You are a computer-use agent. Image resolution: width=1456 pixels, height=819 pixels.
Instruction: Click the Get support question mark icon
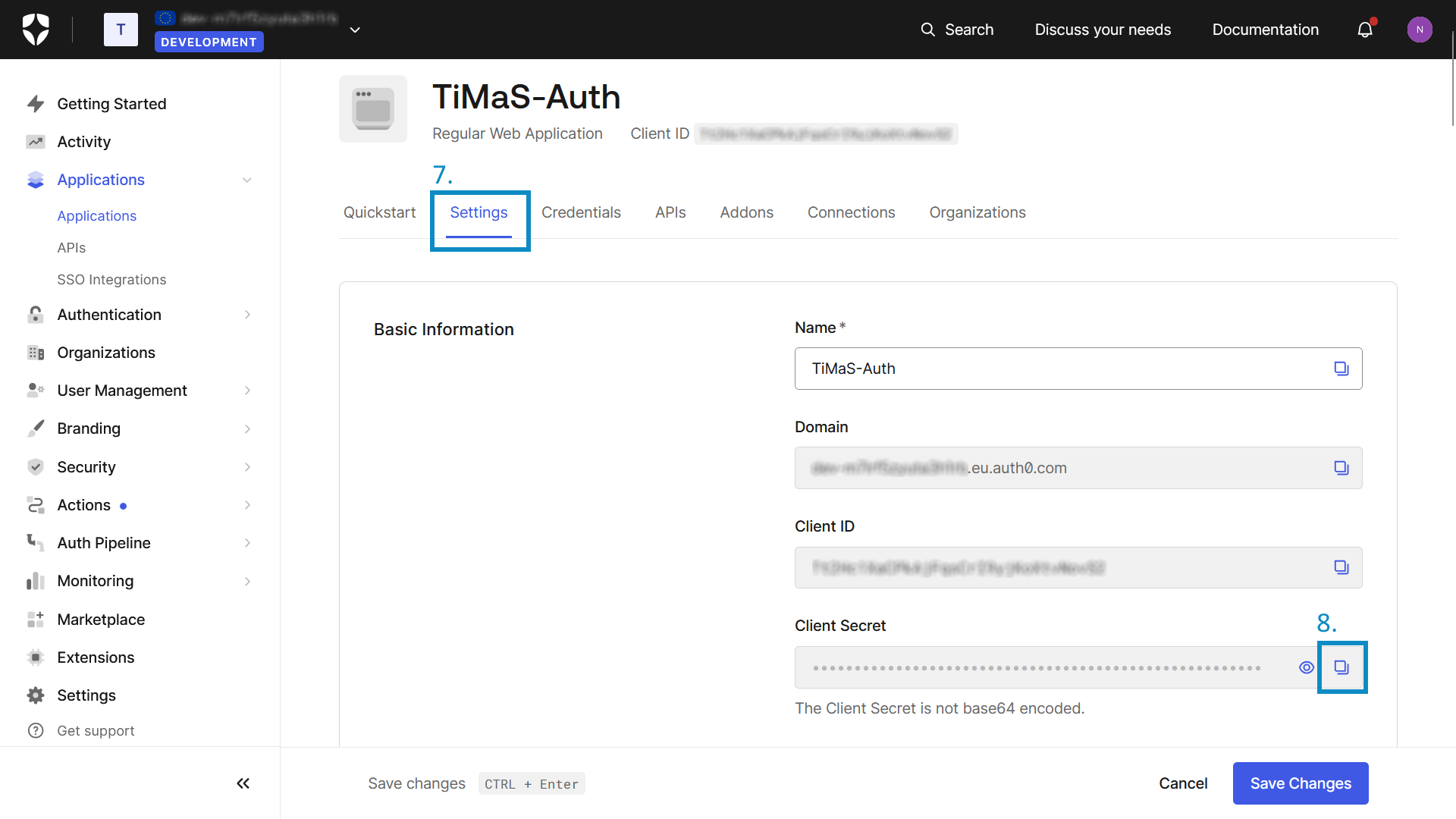click(x=36, y=731)
